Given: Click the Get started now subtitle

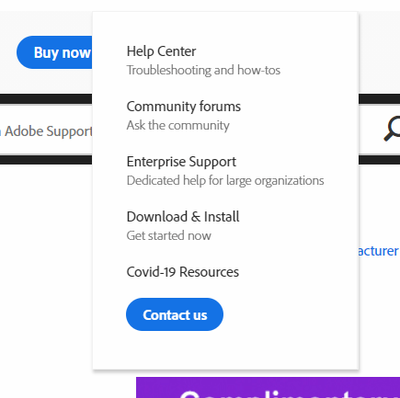Looking at the screenshot, I should pos(169,236).
